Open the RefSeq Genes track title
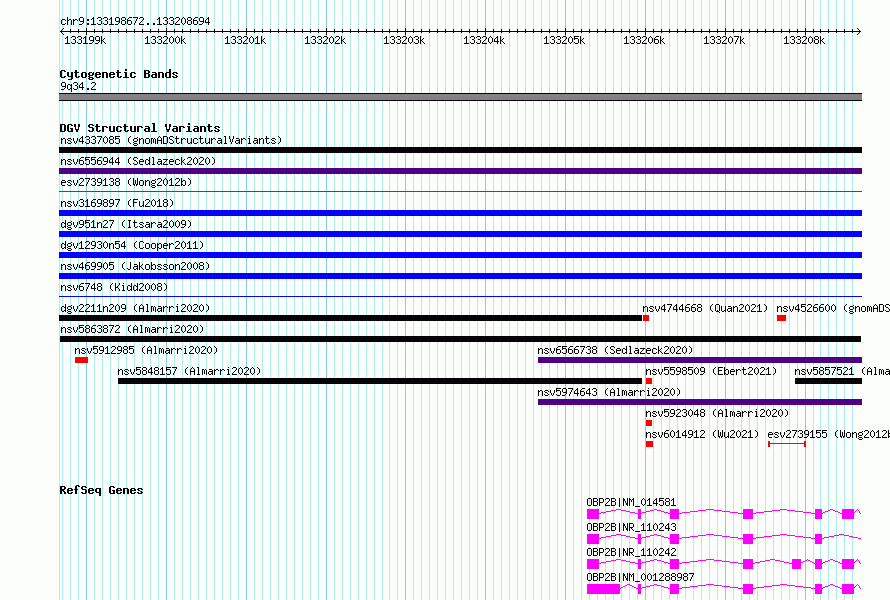Image resolution: width=890 pixels, height=600 pixels. [x=101, y=490]
